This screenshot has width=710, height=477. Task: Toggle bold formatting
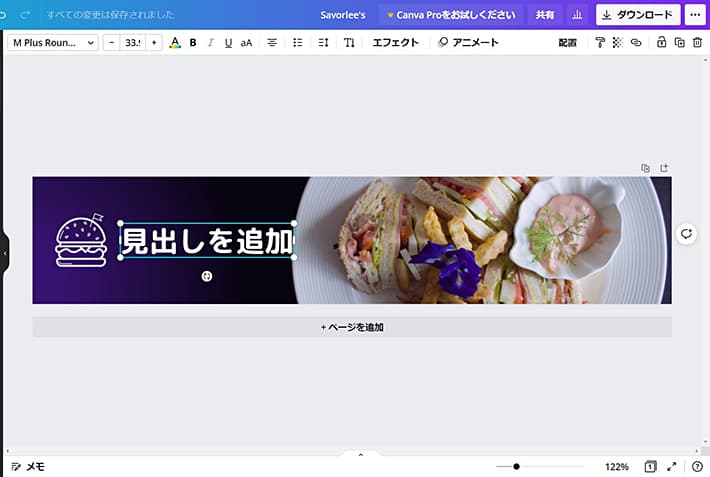[x=193, y=43]
